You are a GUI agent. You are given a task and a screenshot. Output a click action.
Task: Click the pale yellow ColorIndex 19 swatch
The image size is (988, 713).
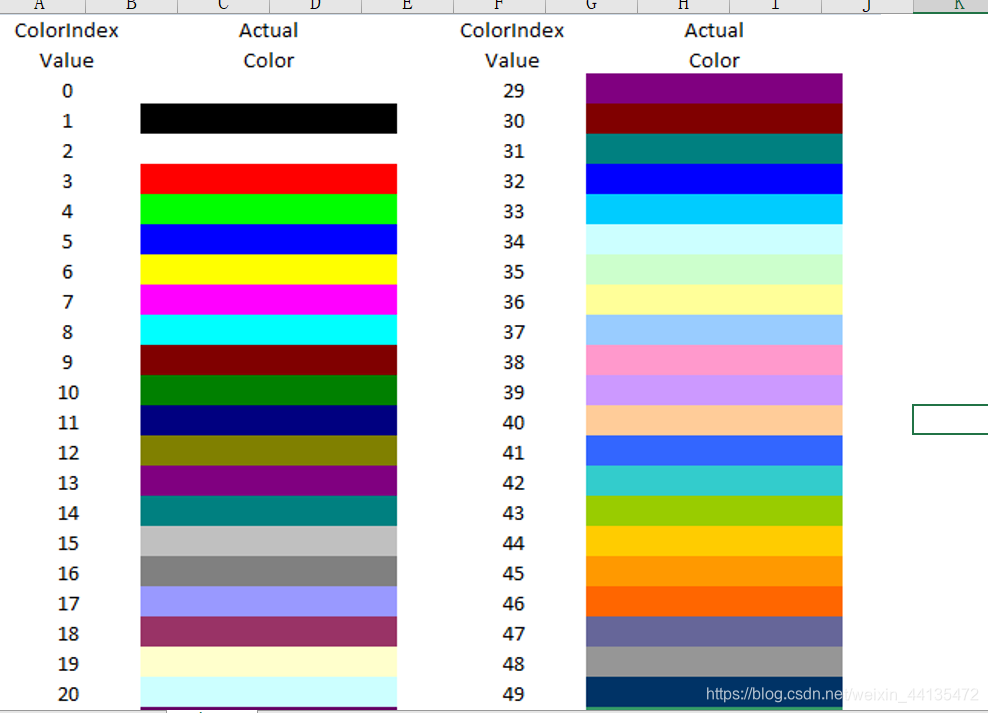point(268,662)
